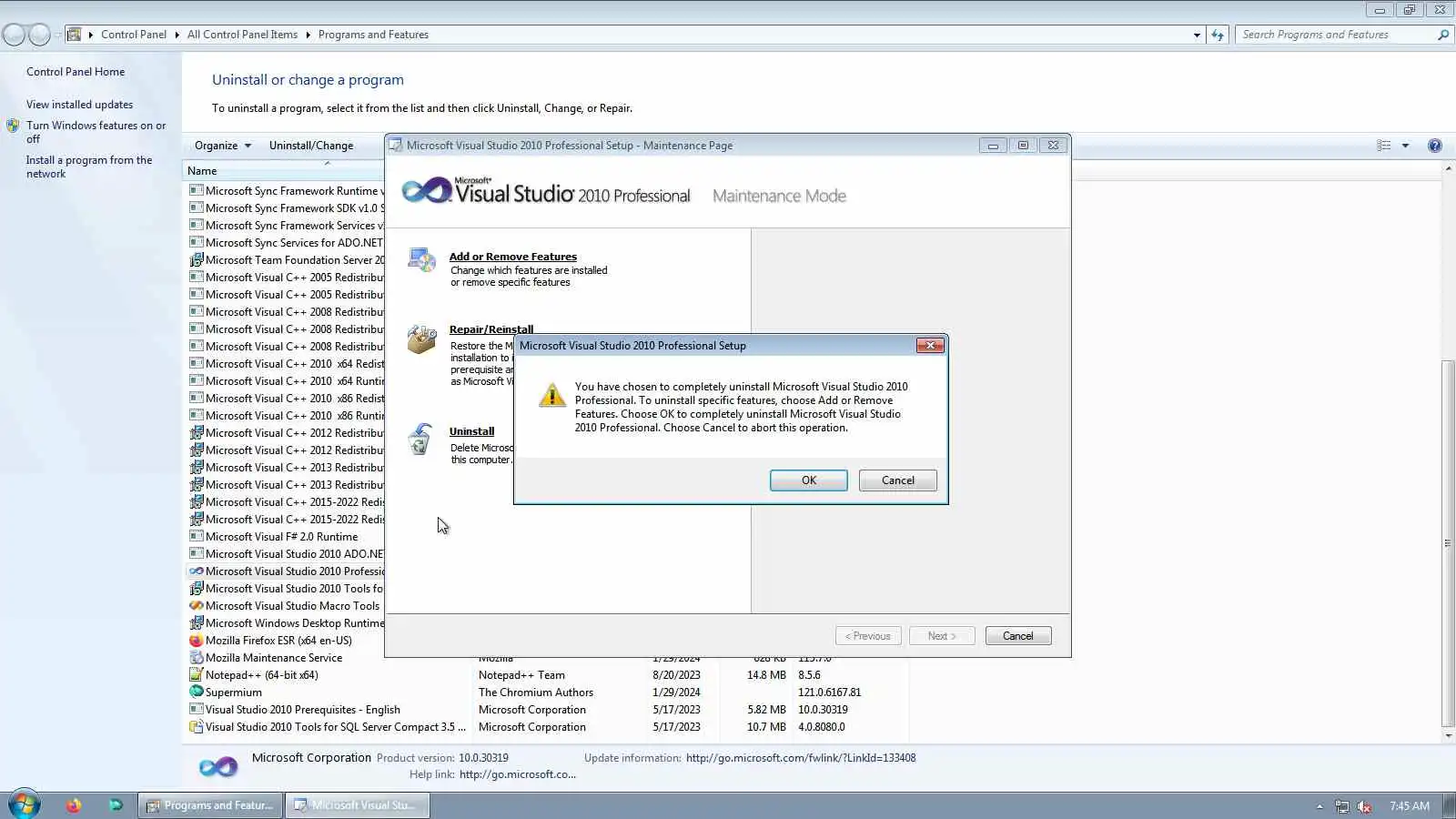The width and height of the screenshot is (1456, 819).
Task: Click the Control Panel breadcrumb
Action: click(134, 35)
